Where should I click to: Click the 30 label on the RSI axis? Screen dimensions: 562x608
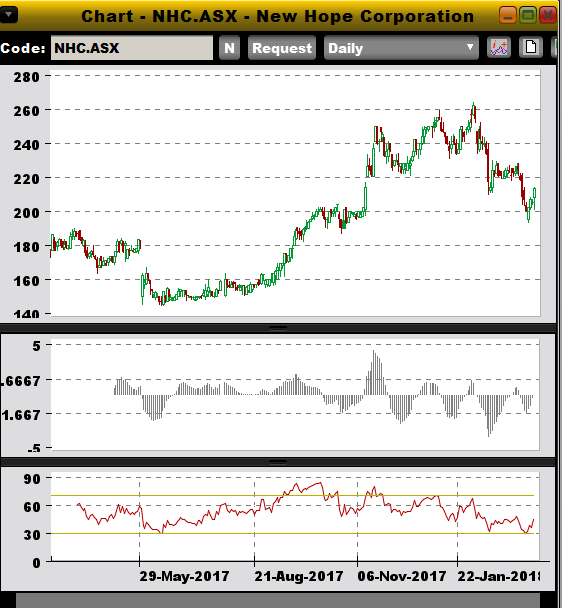tap(32, 535)
